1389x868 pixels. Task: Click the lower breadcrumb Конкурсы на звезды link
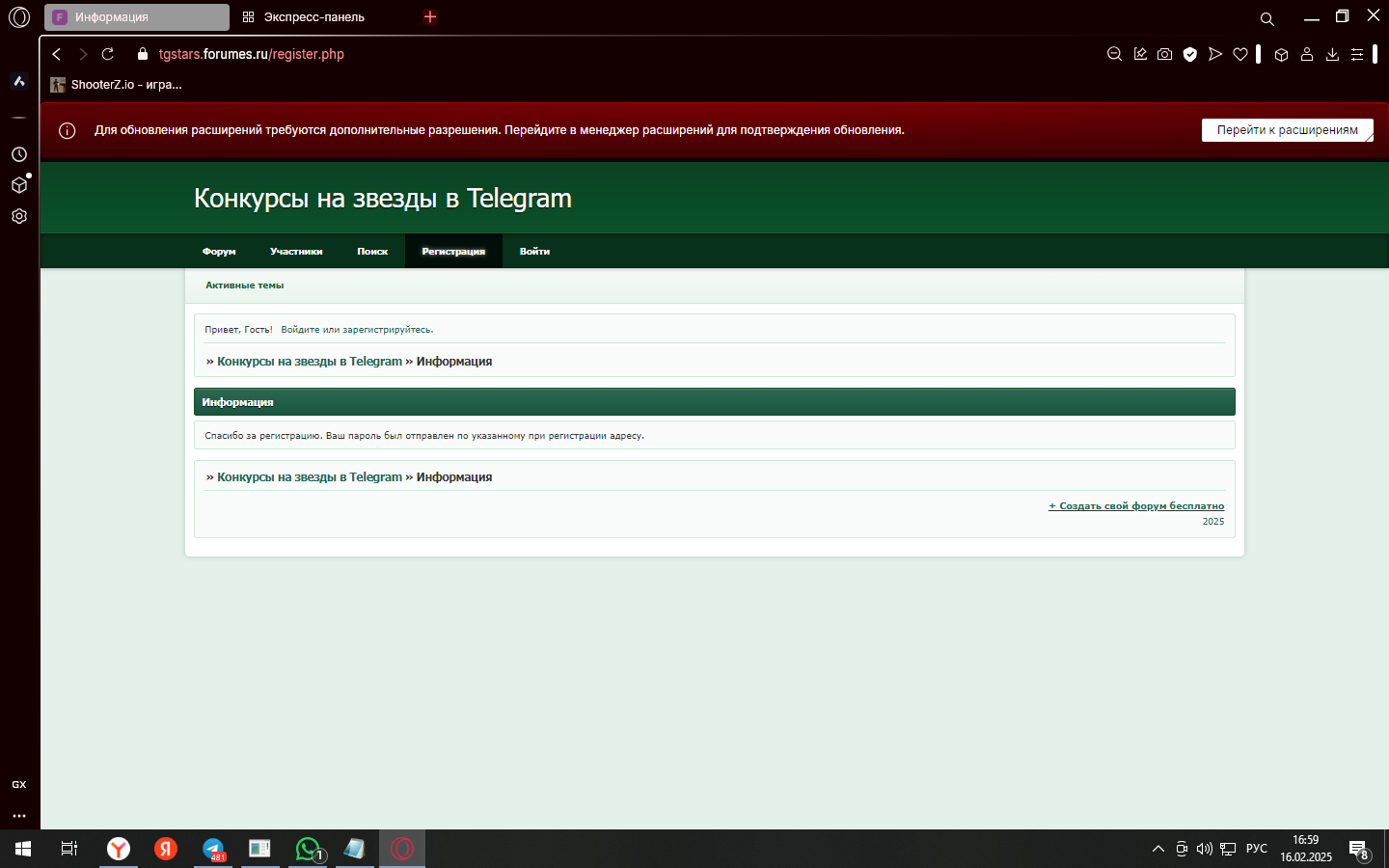tap(310, 477)
